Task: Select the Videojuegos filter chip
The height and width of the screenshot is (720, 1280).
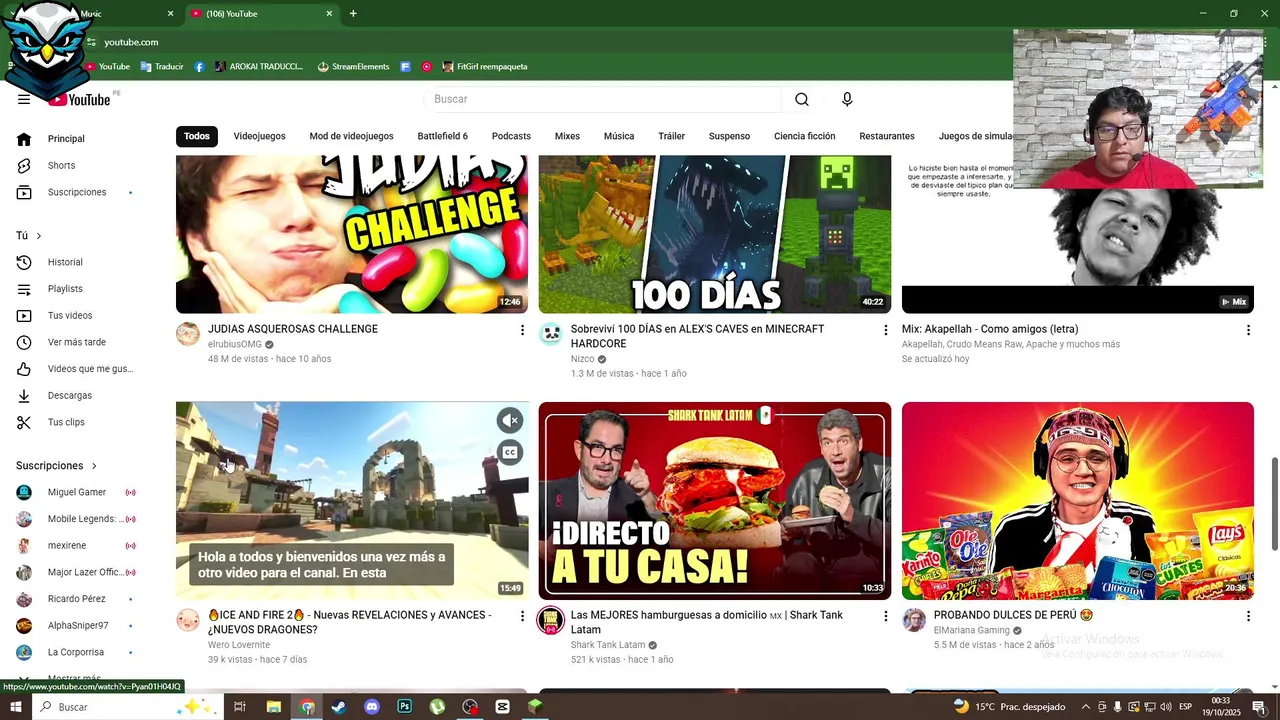Action: tap(259, 136)
